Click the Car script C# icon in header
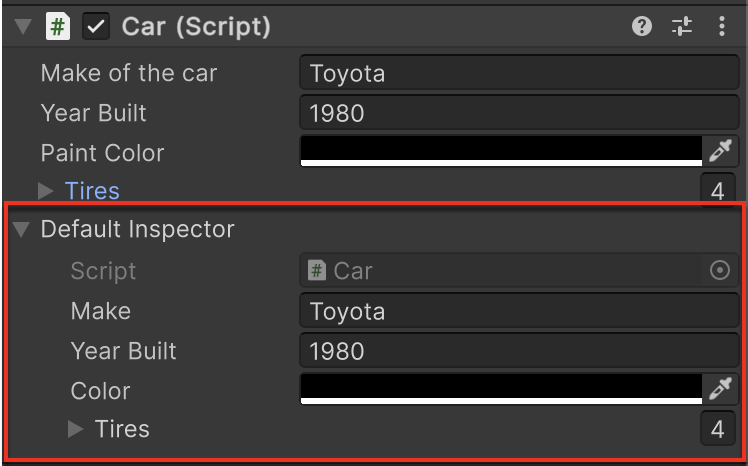The height and width of the screenshot is (466, 748). pyautogui.click(x=59, y=27)
